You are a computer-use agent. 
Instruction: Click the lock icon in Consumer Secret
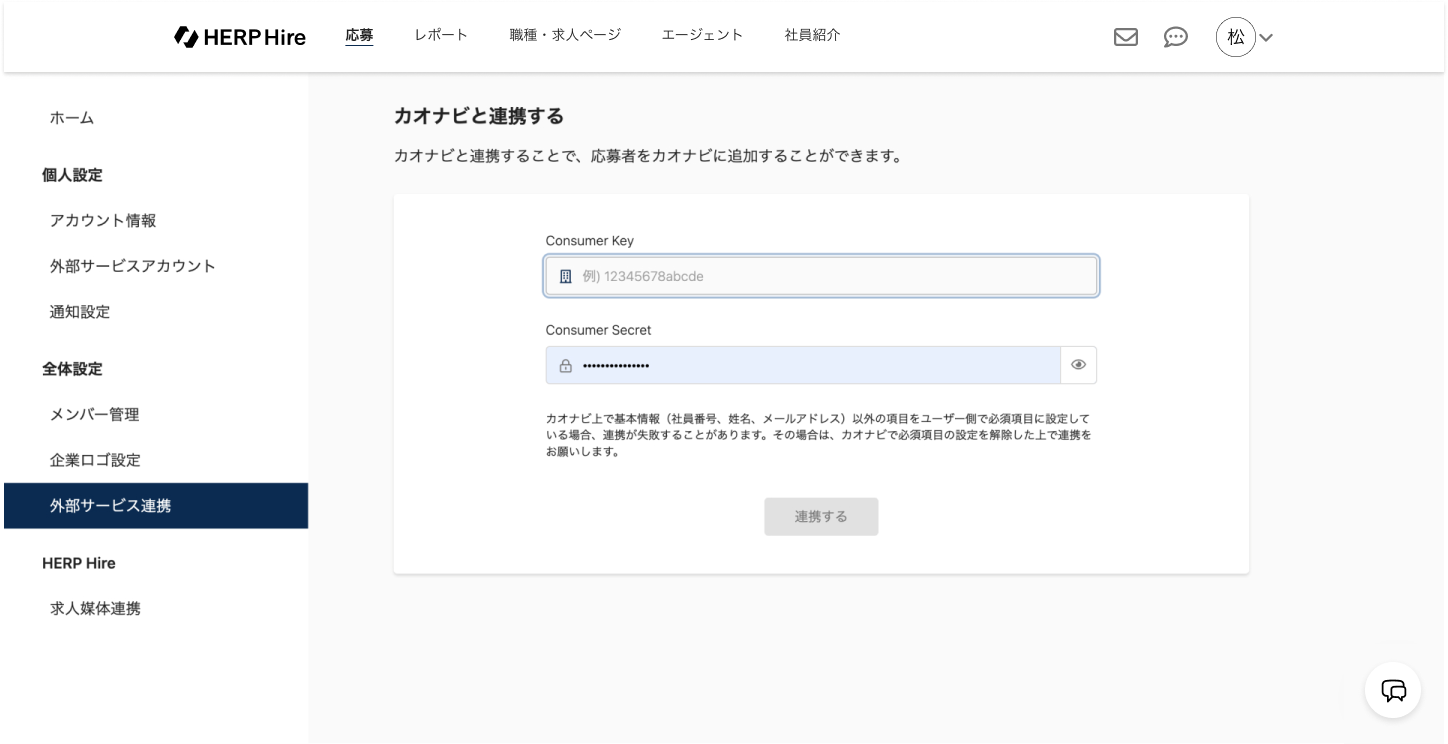point(566,366)
